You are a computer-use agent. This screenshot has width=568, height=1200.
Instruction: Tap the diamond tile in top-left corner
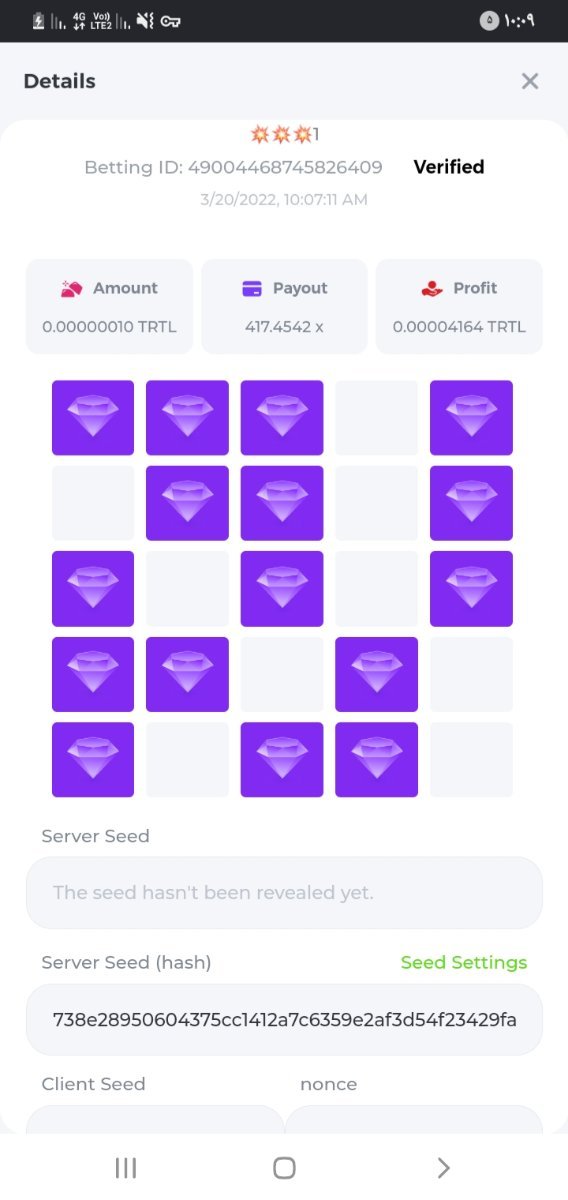[93, 418]
